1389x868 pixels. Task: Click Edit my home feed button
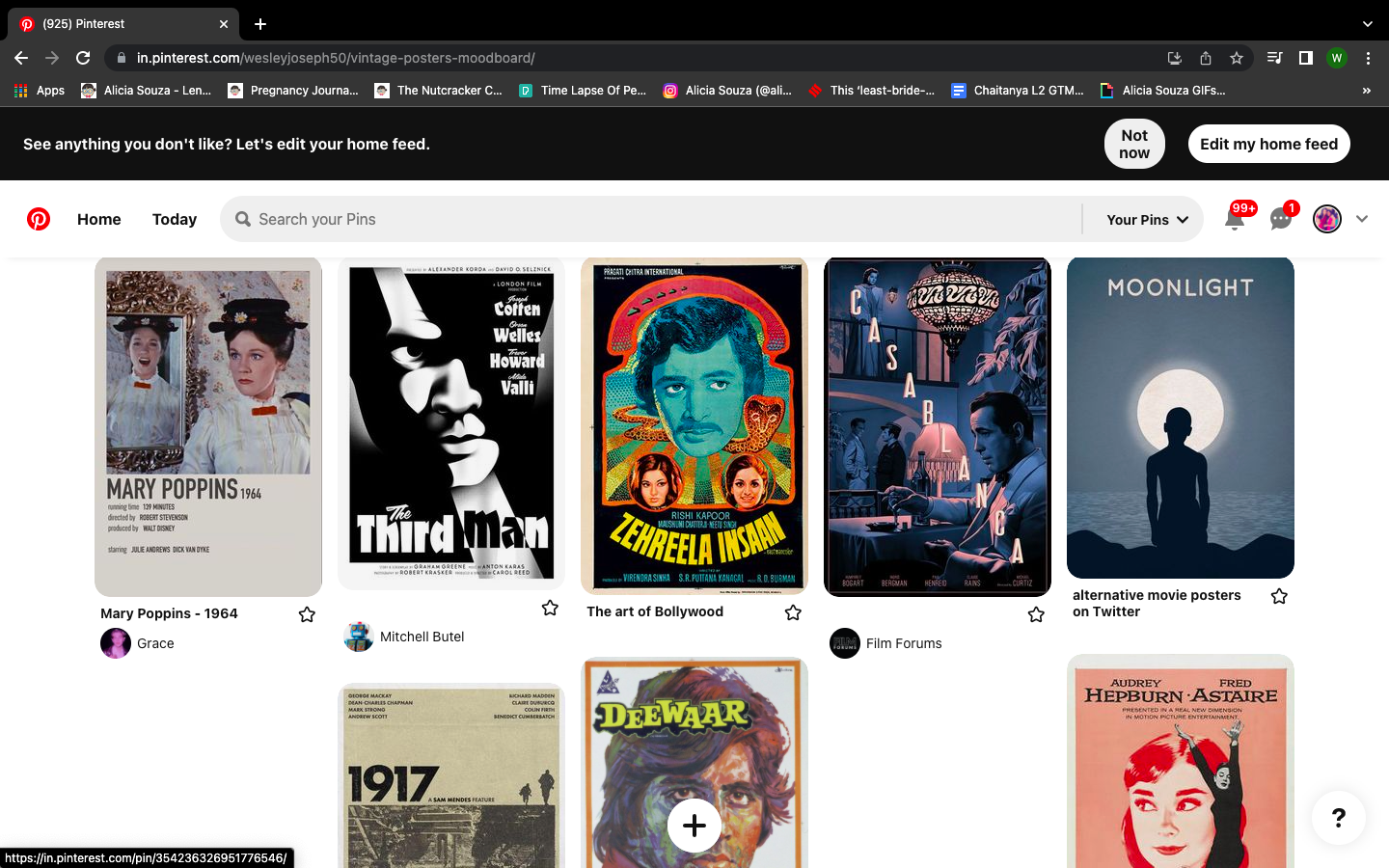tap(1269, 144)
